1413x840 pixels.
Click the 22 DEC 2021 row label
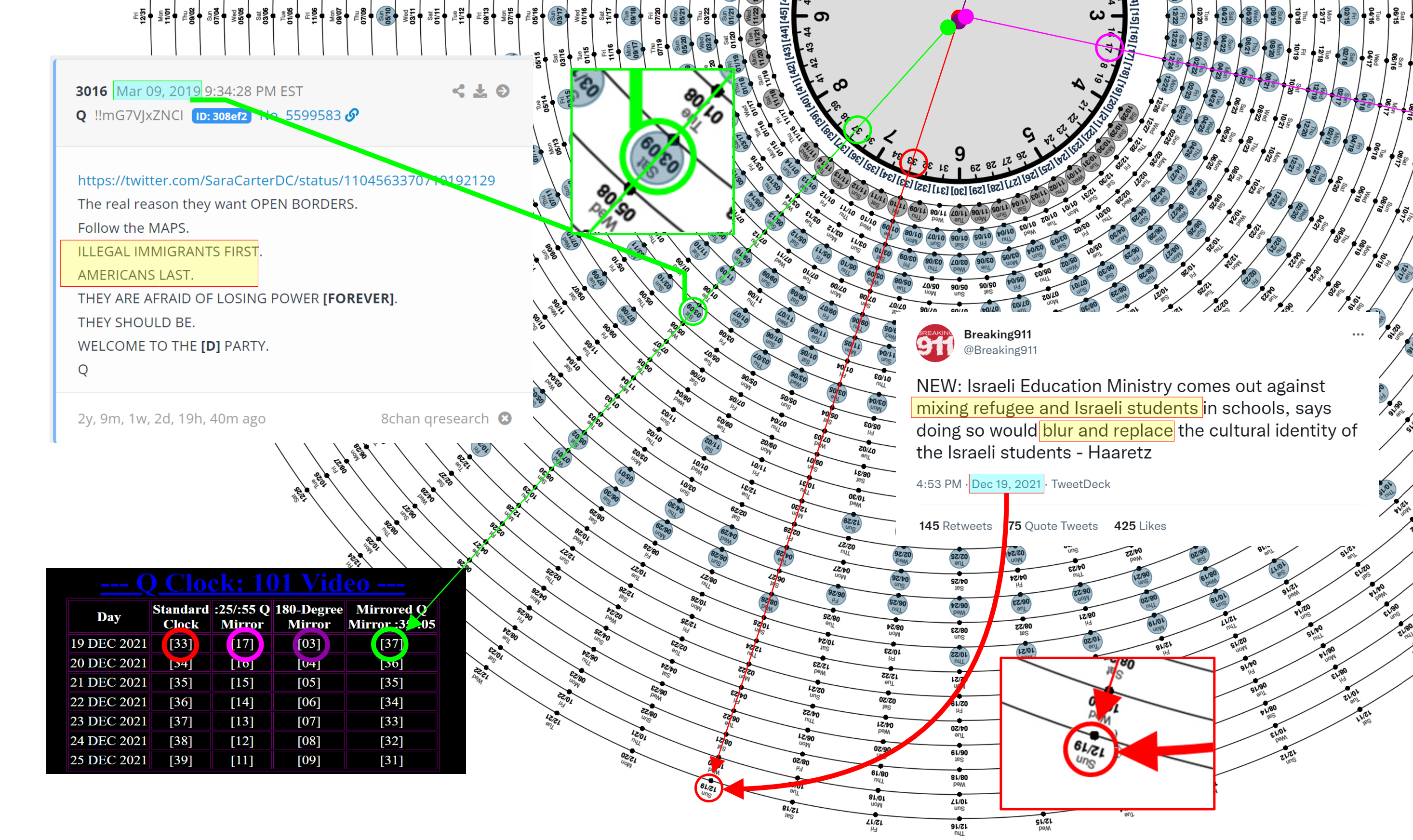pyautogui.click(x=108, y=702)
